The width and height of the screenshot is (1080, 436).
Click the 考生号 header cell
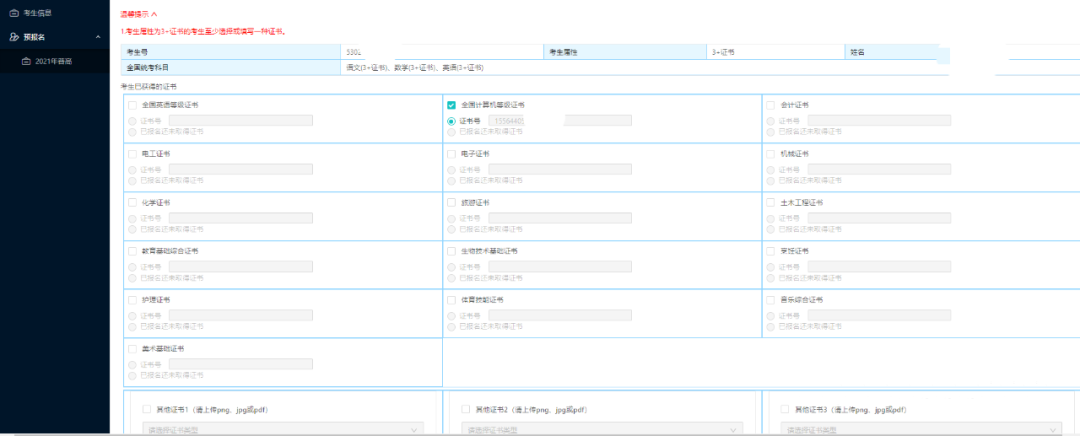click(x=231, y=52)
